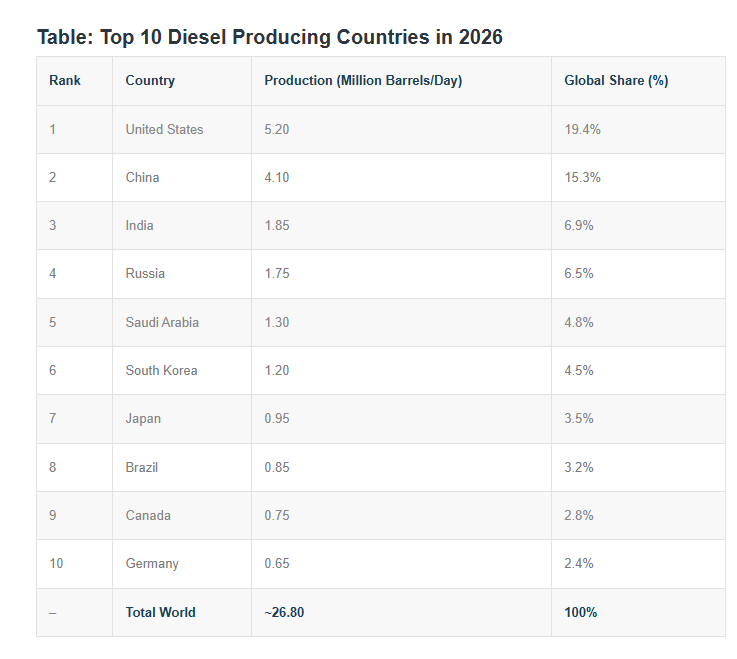Image resolution: width=737 pixels, height=659 pixels.
Task: Click rank number 5 in Saudi Arabia row
Action: coord(53,322)
